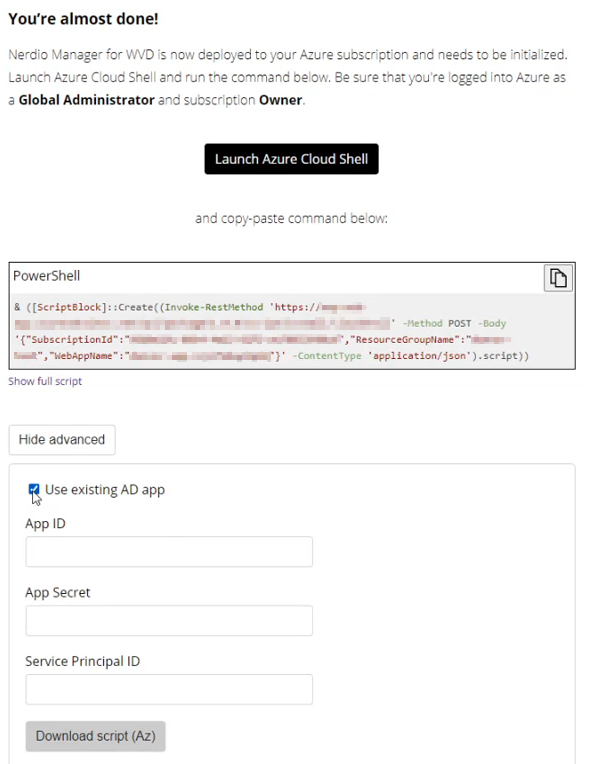Open the Show full script link
Viewport: 596px width, 764px height.
point(45,381)
